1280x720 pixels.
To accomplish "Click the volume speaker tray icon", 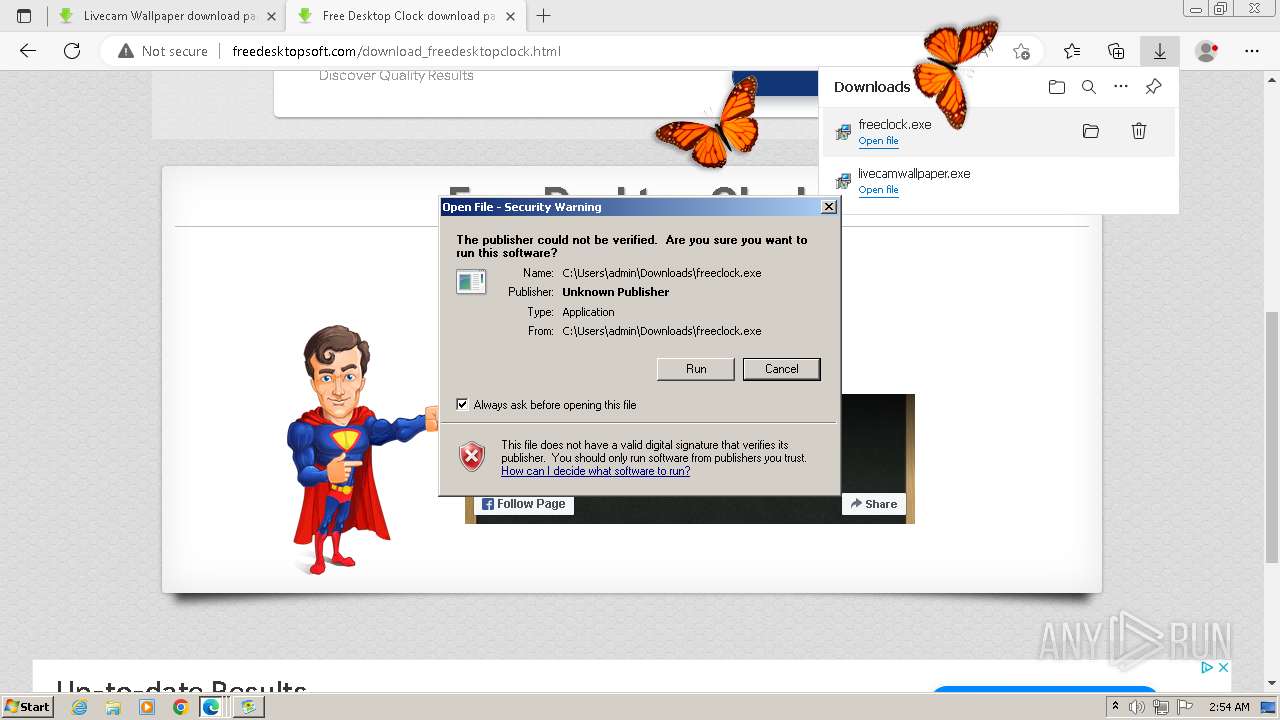I will tap(1138, 707).
